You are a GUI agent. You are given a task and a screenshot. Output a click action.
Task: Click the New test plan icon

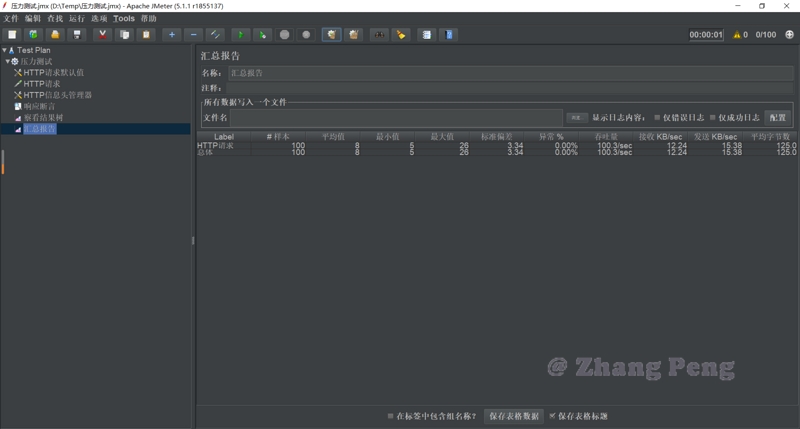click(x=12, y=35)
